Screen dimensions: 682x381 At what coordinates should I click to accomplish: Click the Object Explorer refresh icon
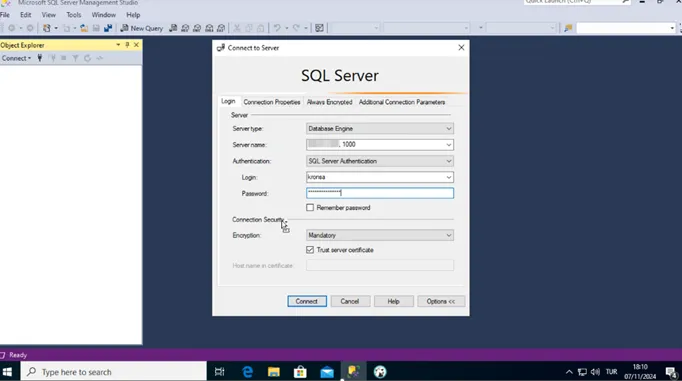87,58
